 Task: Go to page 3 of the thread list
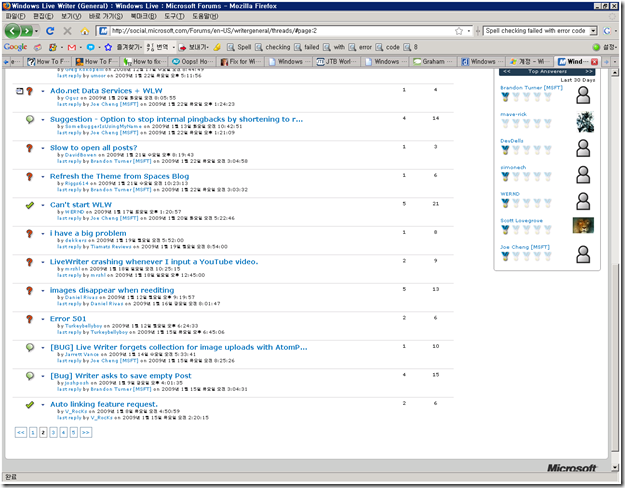pos(53,433)
